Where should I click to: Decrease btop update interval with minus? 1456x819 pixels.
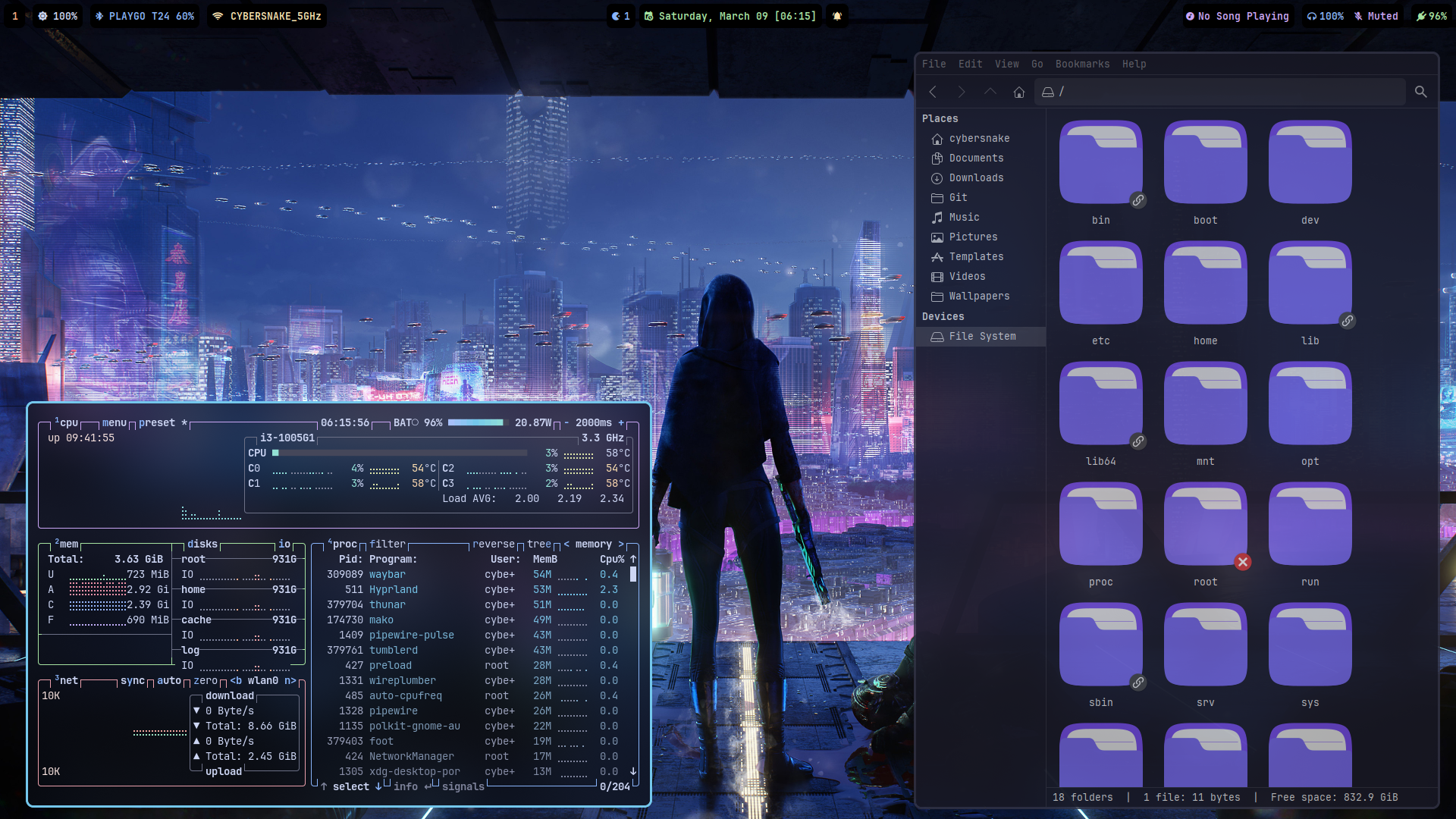[566, 422]
